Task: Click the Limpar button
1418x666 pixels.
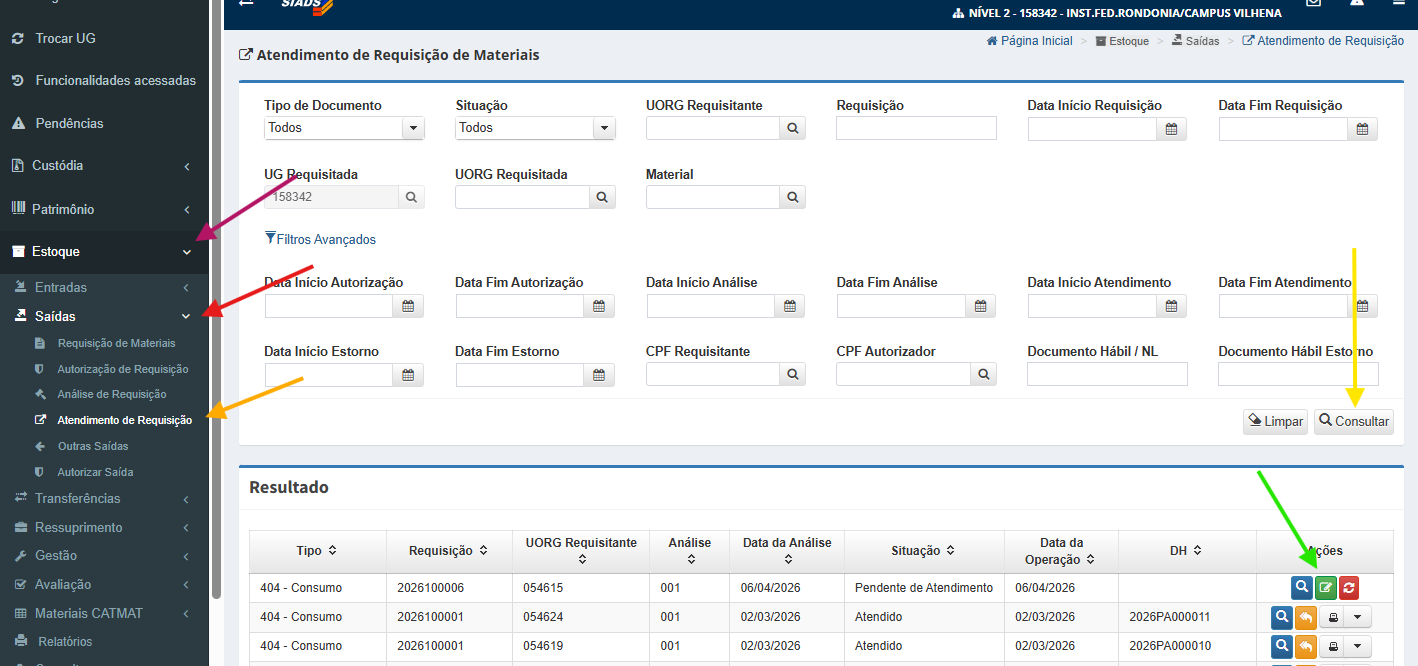Action: coord(1275,422)
